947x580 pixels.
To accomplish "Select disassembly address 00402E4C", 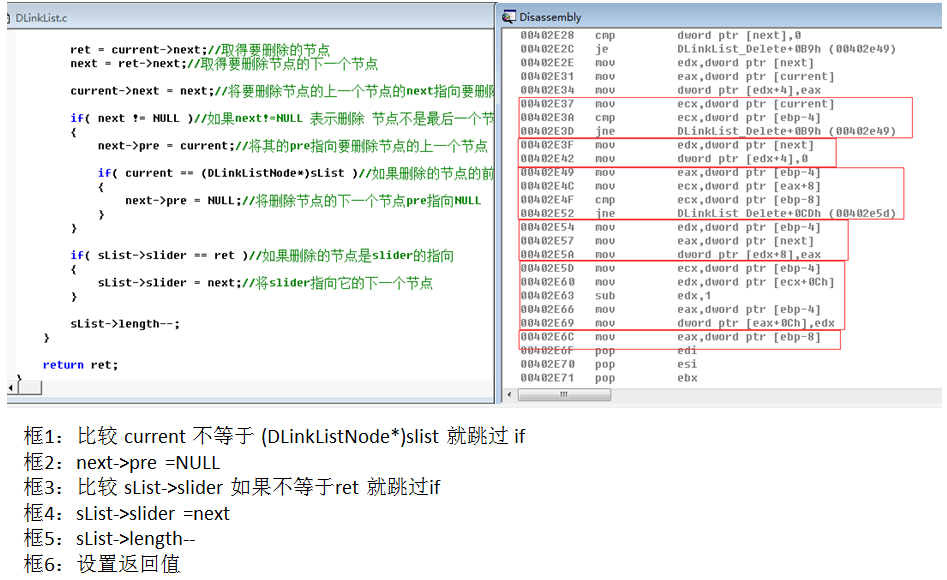I will pyautogui.click(x=547, y=186).
